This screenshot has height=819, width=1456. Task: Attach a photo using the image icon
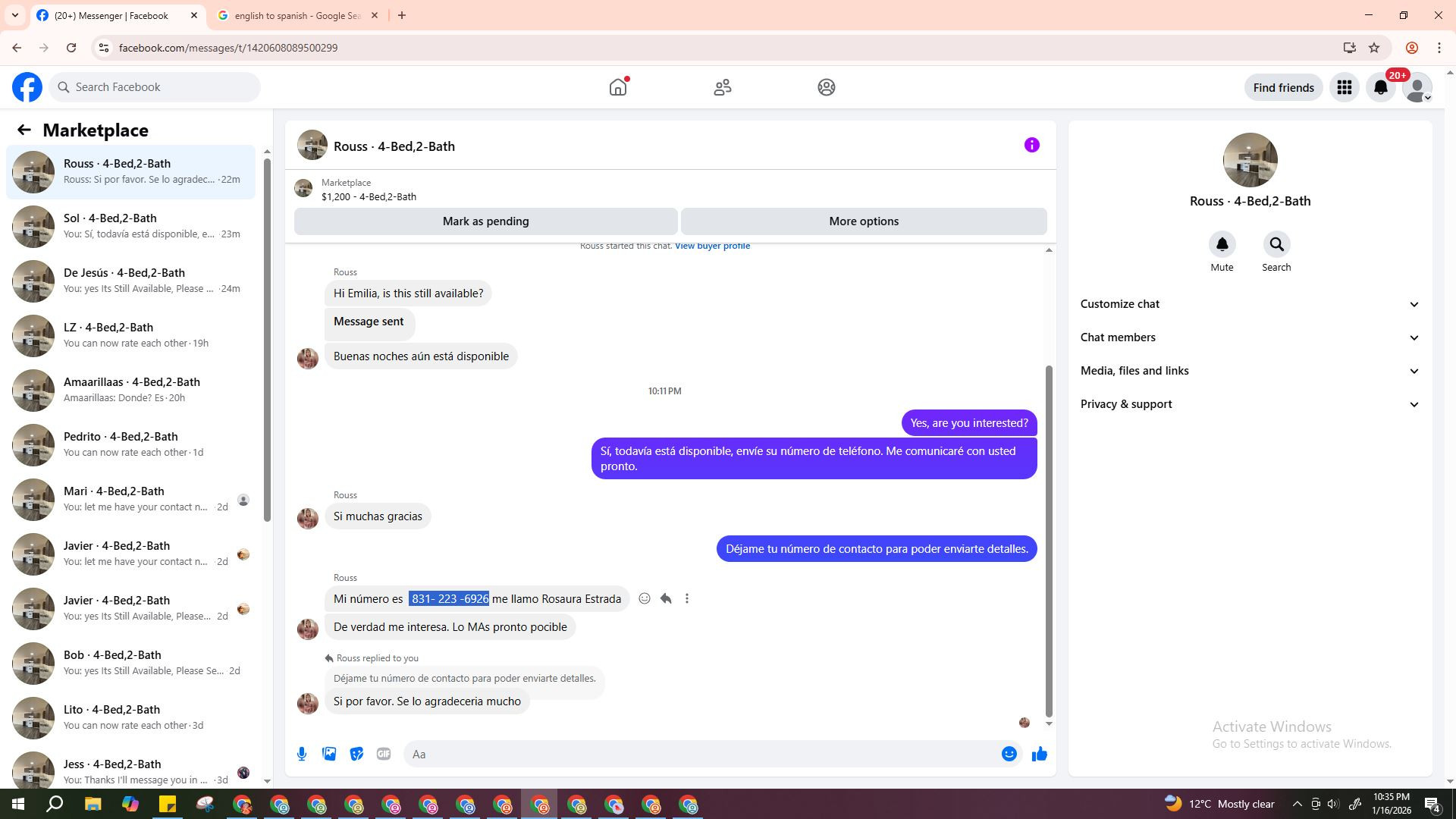point(329,754)
